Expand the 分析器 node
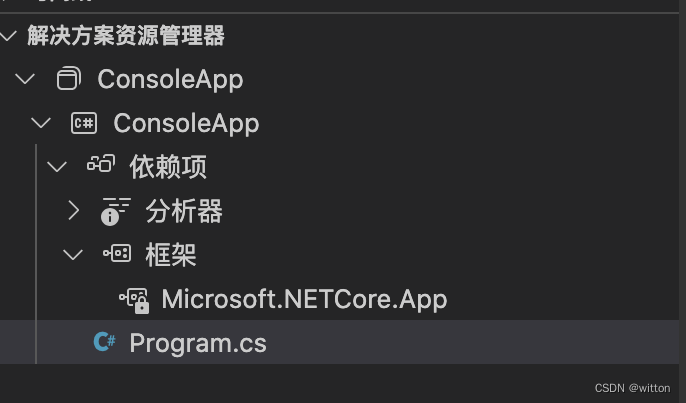 [x=73, y=210]
